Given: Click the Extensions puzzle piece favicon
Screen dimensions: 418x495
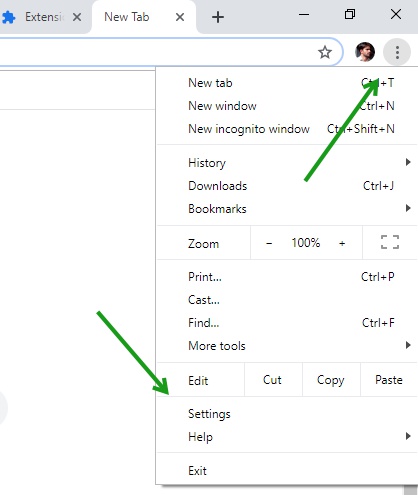Looking at the screenshot, I should [9, 17].
